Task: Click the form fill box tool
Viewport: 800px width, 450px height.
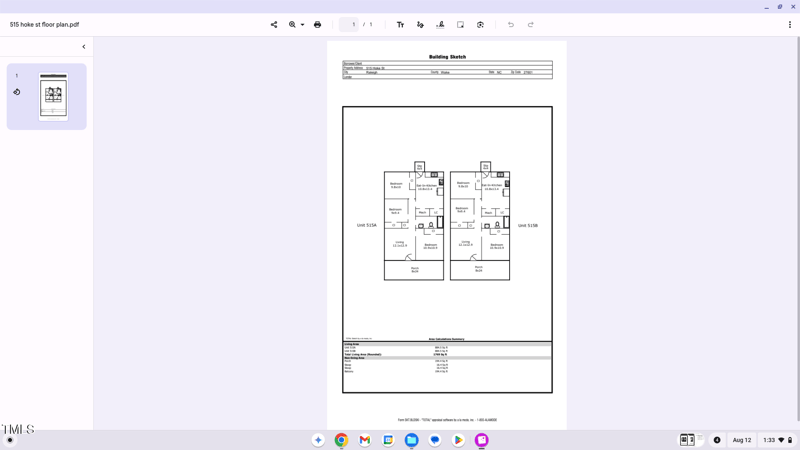Action: (x=460, y=25)
